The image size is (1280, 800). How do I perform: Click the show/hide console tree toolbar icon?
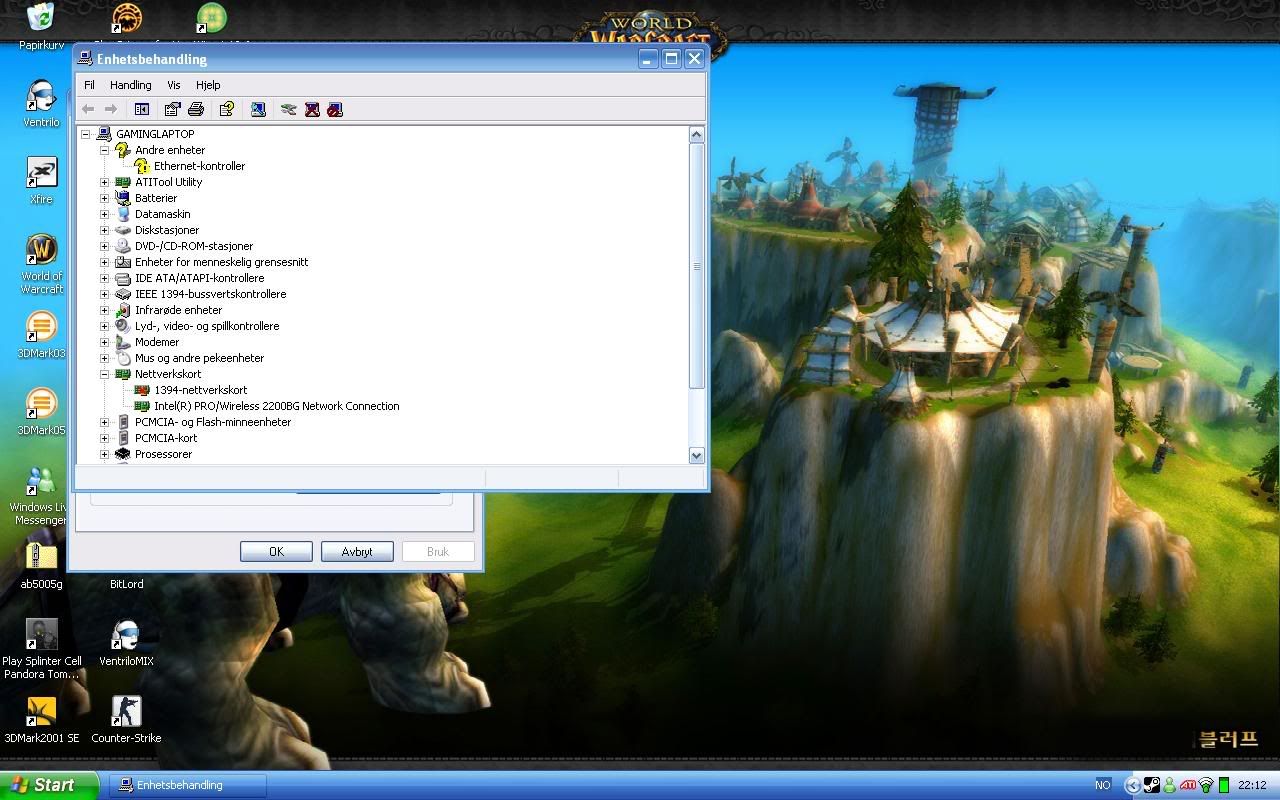pyautogui.click(x=142, y=109)
